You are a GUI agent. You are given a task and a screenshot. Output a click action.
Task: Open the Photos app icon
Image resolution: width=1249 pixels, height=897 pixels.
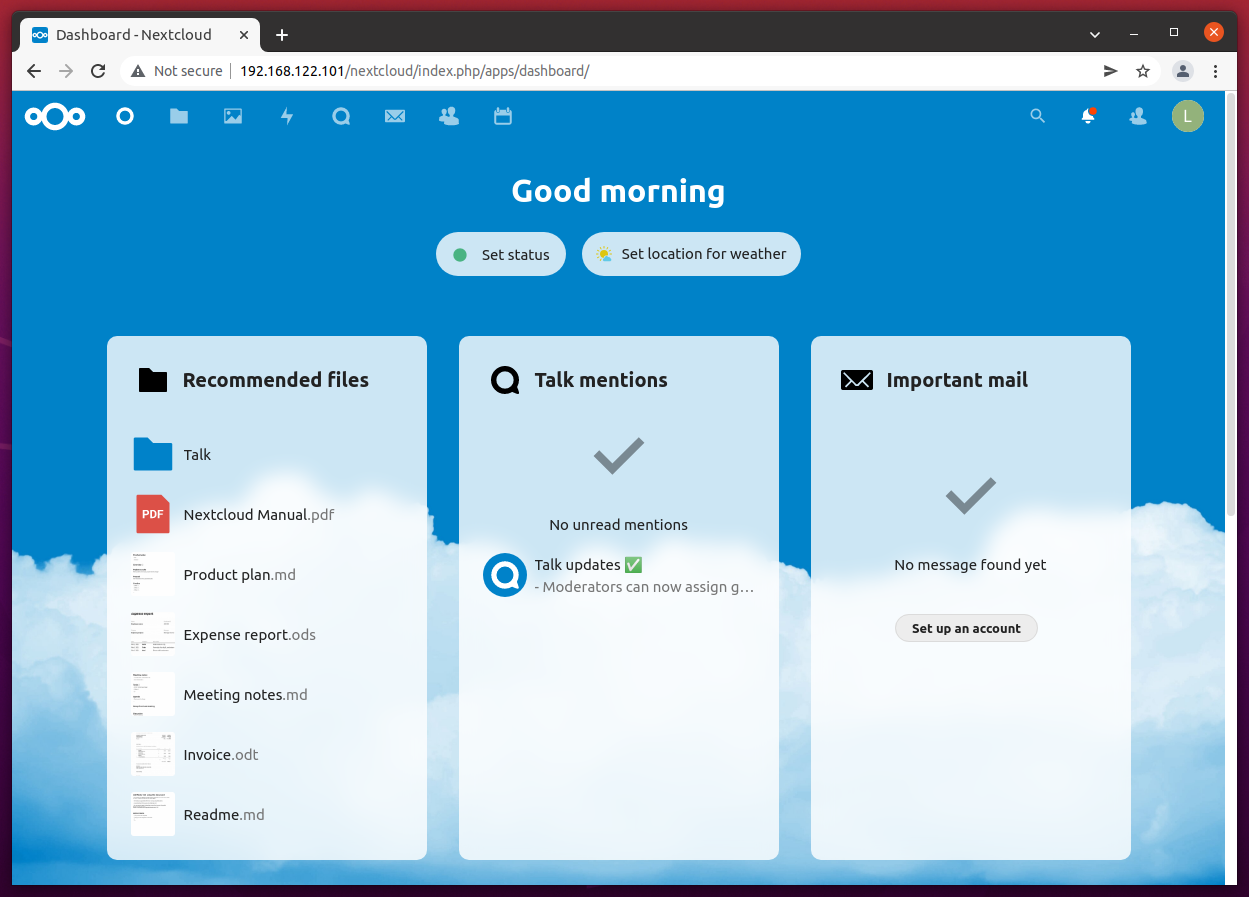(233, 117)
